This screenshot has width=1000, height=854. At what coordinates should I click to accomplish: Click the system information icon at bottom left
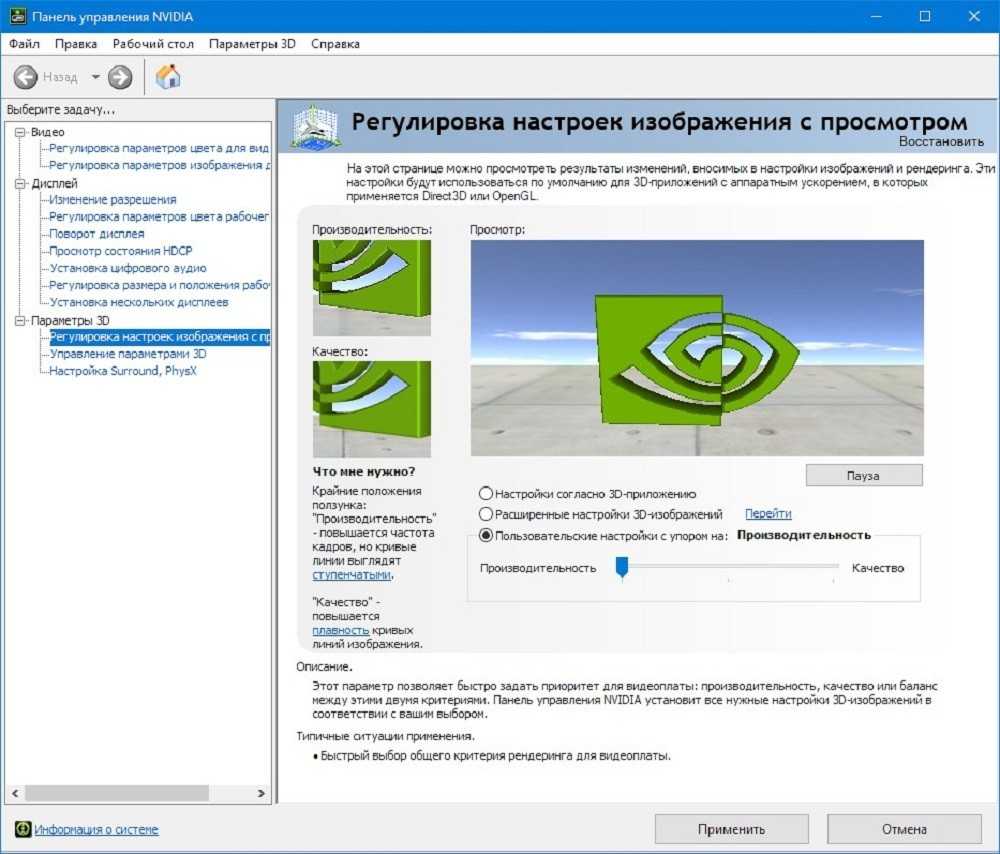pyautogui.click(x=22, y=829)
